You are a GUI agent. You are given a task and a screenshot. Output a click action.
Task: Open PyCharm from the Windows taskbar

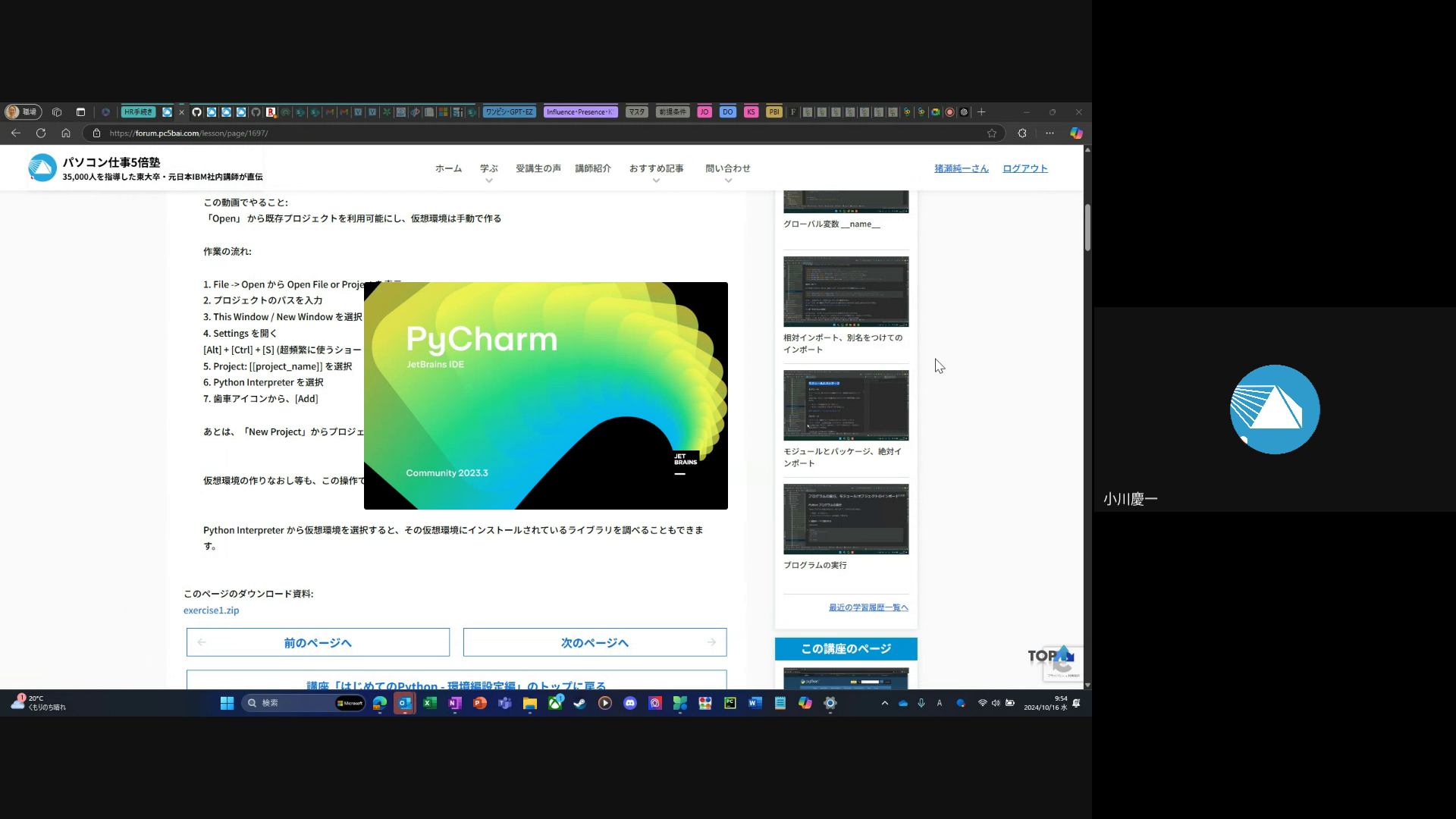point(730,703)
